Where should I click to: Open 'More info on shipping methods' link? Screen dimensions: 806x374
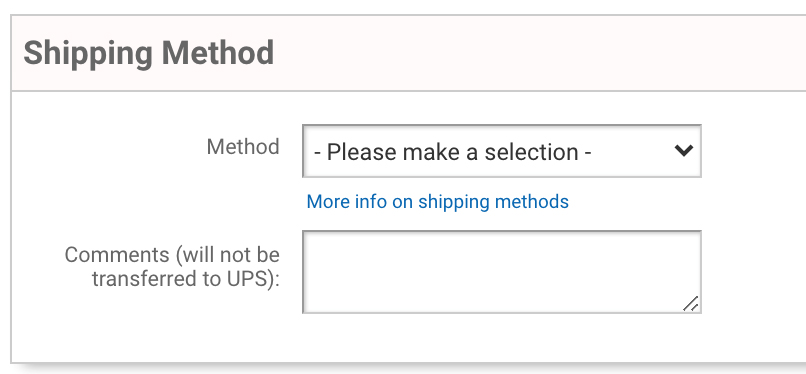tap(437, 201)
